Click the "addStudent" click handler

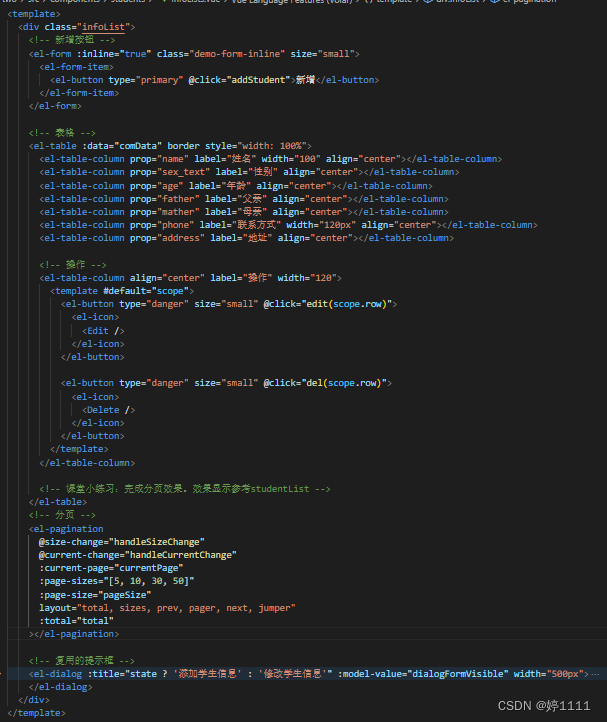pos(258,80)
